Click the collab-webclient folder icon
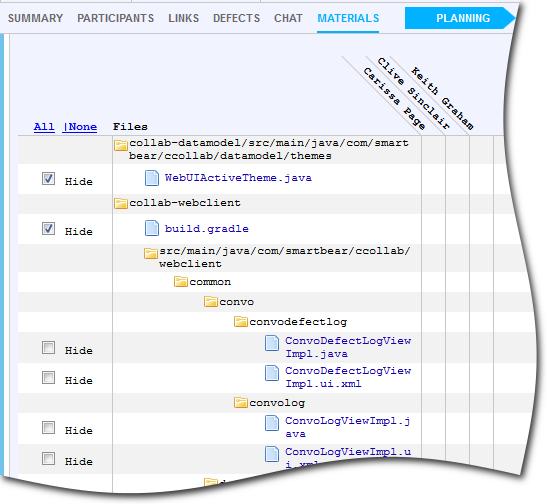The width and height of the screenshot is (547, 504). [121, 203]
